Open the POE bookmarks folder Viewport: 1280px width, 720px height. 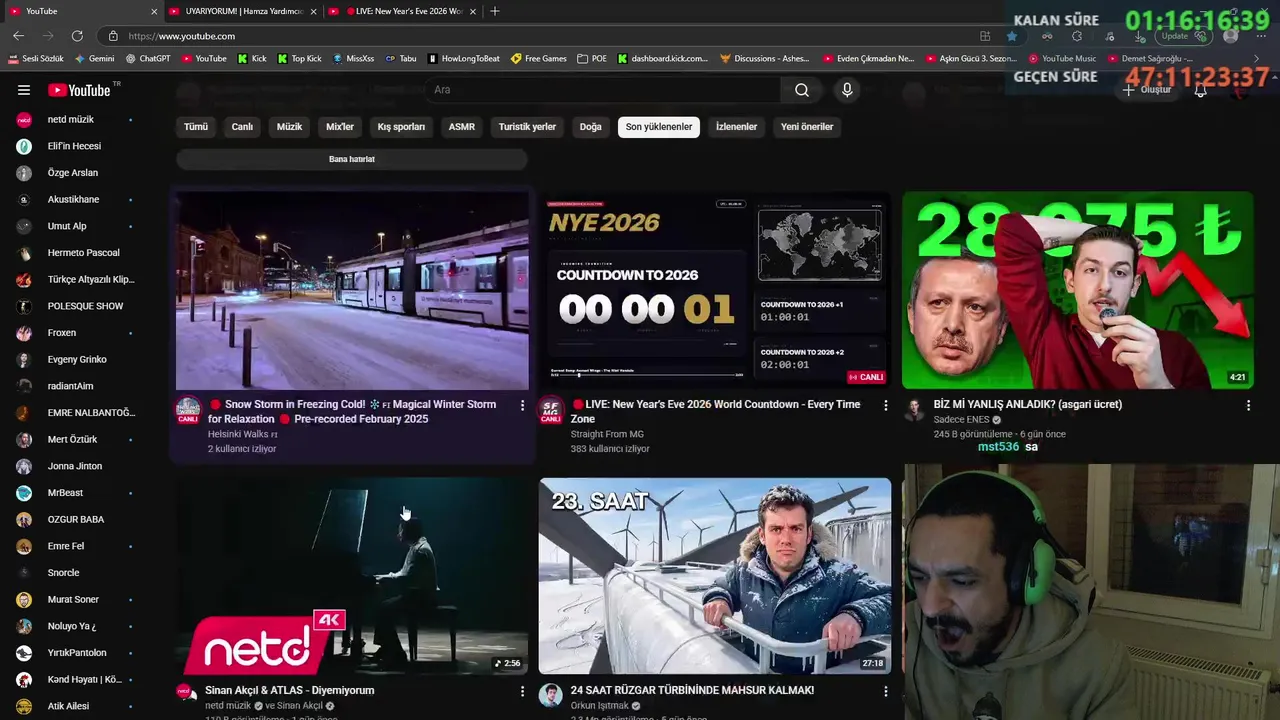[x=592, y=58]
